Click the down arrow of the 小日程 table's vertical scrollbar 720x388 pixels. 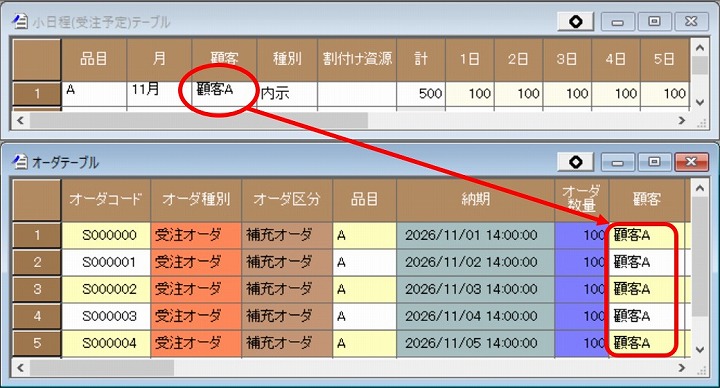pyautogui.click(x=700, y=102)
